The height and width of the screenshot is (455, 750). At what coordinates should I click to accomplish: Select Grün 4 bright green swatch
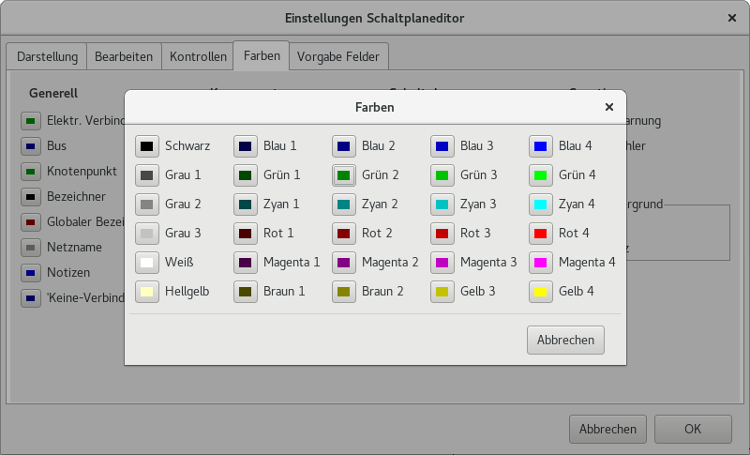[540, 175]
